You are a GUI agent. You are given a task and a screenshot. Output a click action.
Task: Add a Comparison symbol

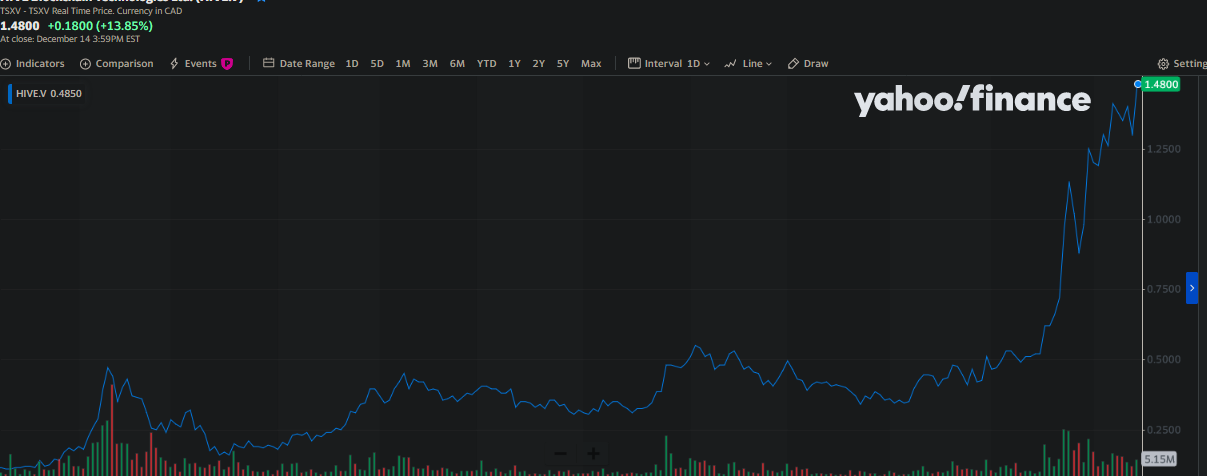click(116, 63)
